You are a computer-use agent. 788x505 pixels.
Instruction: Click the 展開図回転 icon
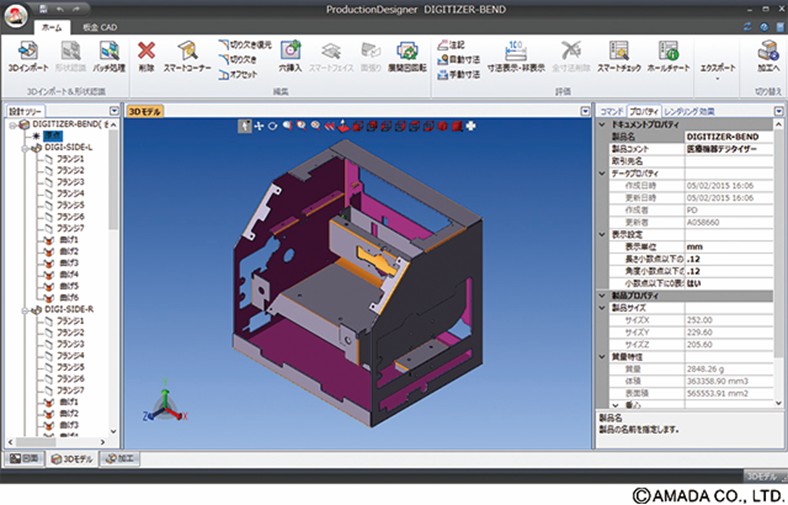(406, 55)
